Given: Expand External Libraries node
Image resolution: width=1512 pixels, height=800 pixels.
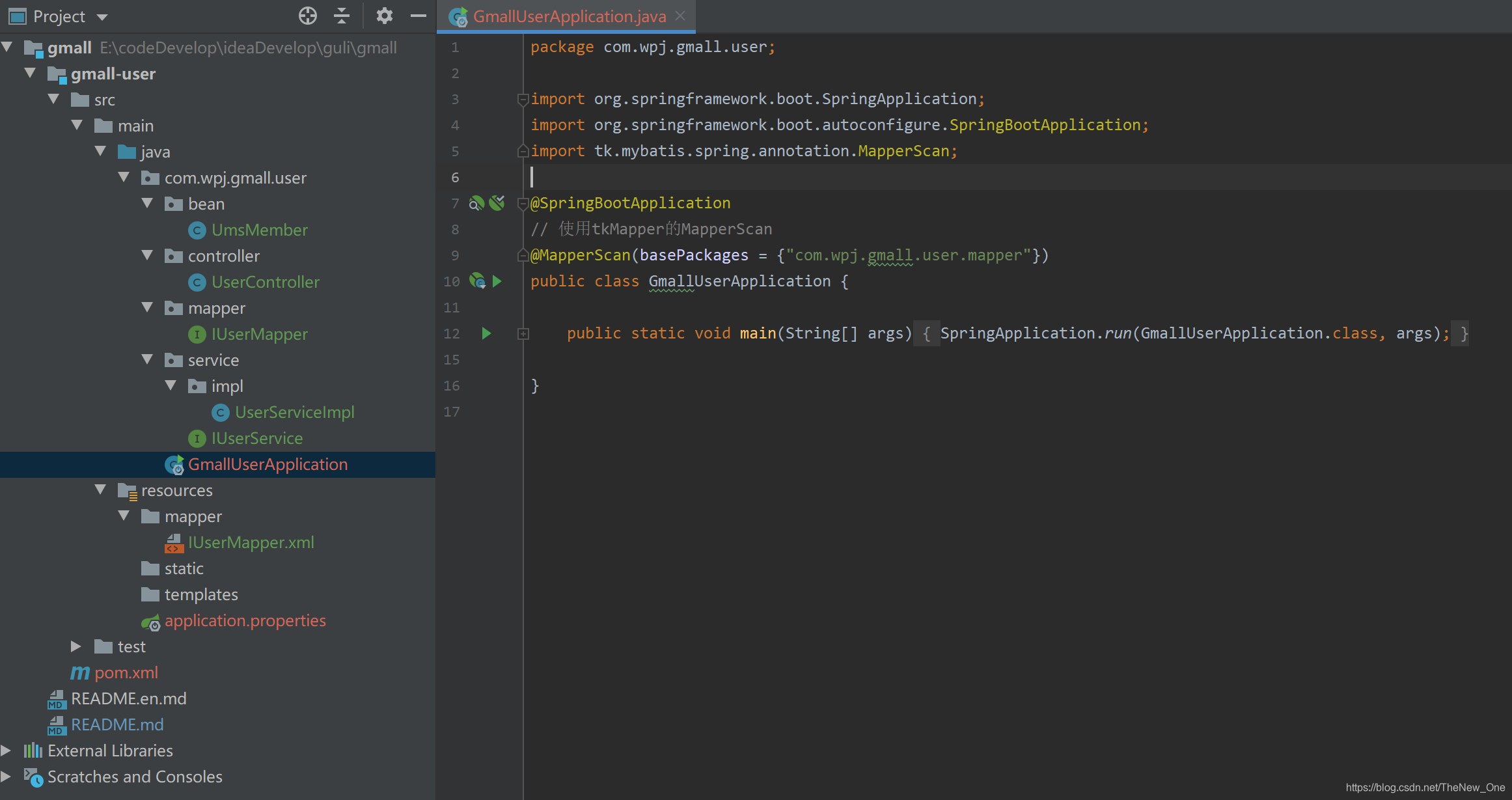Looking at the screenshot, I should click(6, 751).
